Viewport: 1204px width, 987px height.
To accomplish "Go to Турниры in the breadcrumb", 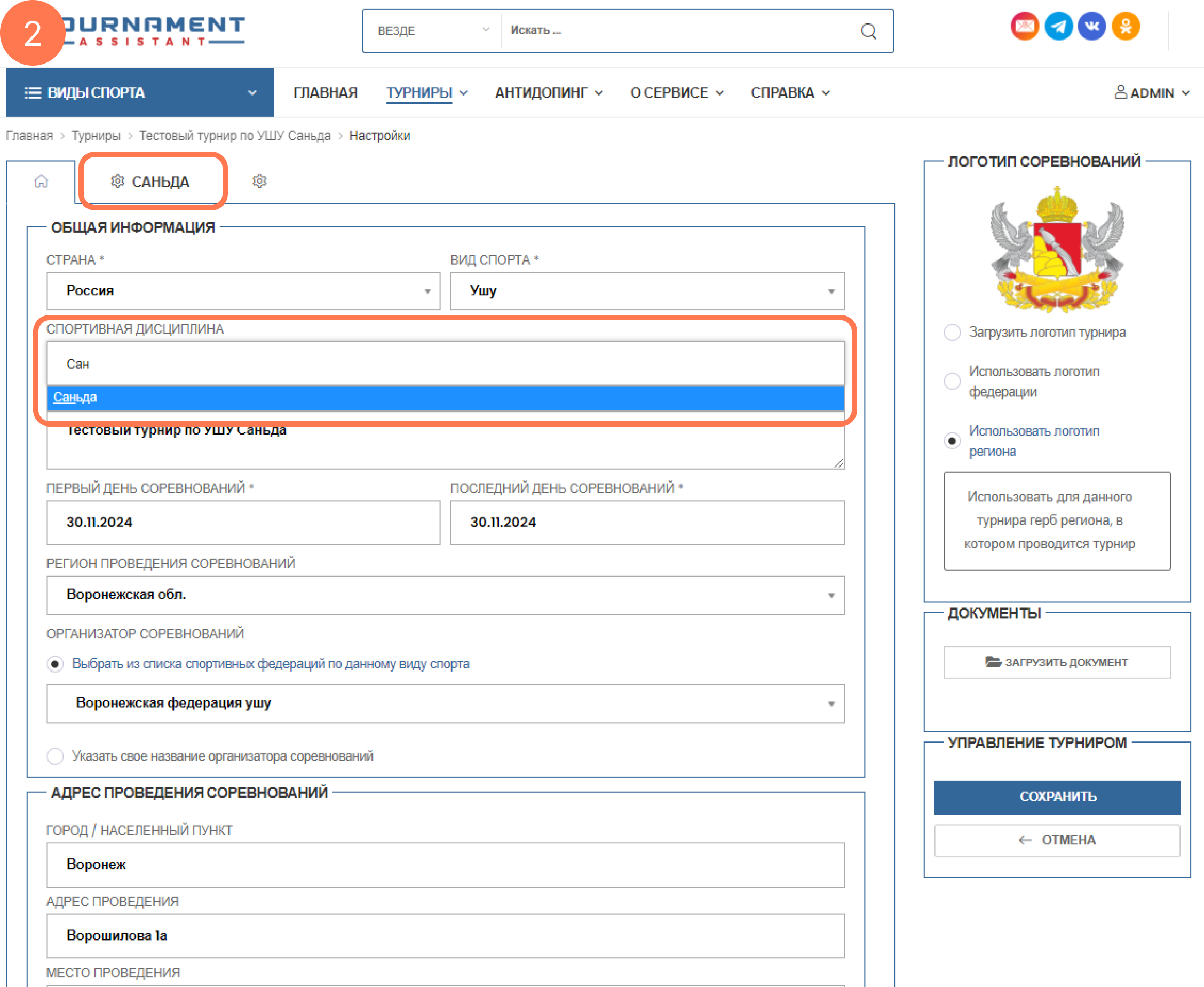I will click(x=96, y=136).
